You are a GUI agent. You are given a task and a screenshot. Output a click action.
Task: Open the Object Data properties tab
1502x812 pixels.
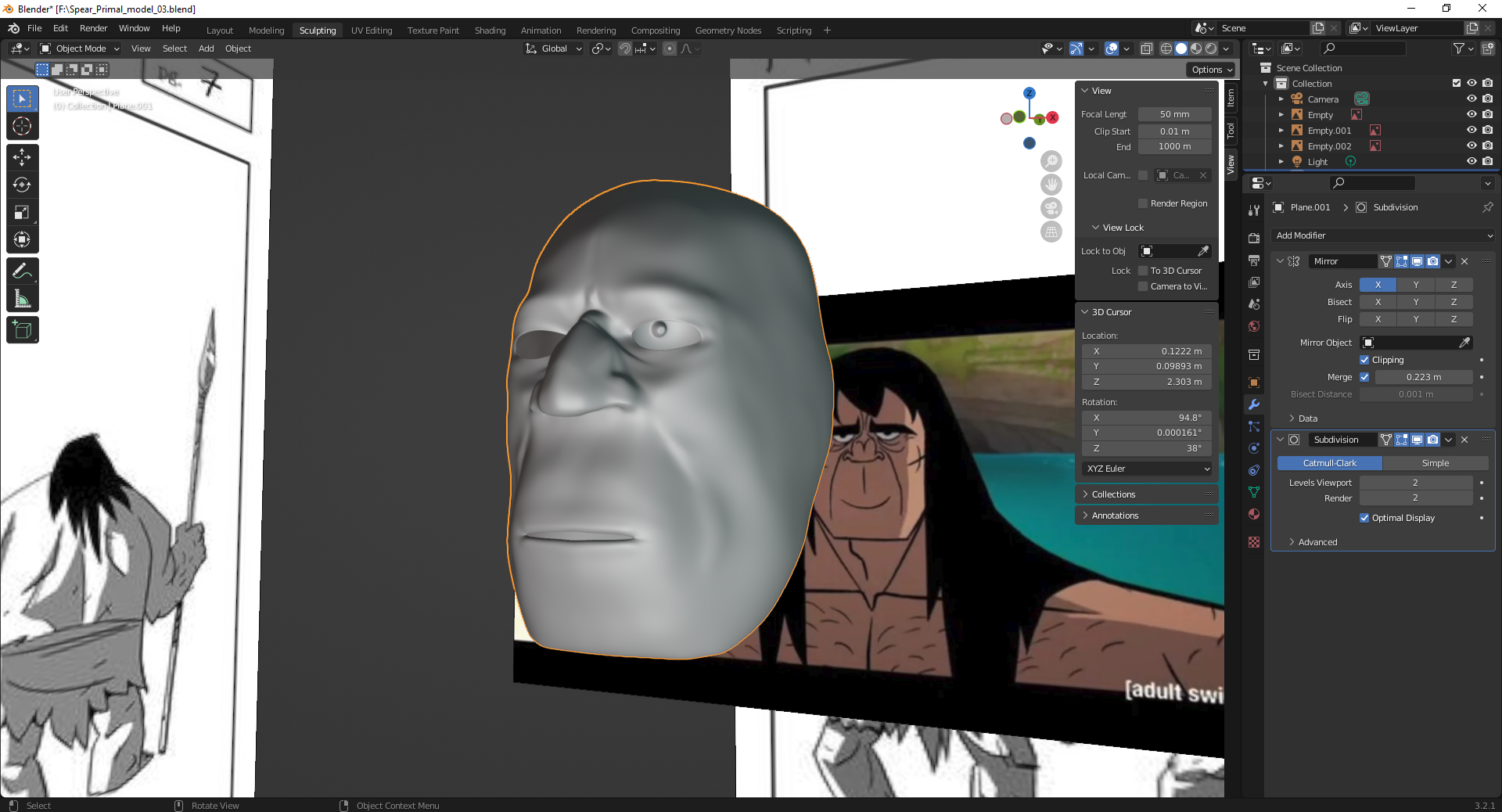click(1254, 492)
